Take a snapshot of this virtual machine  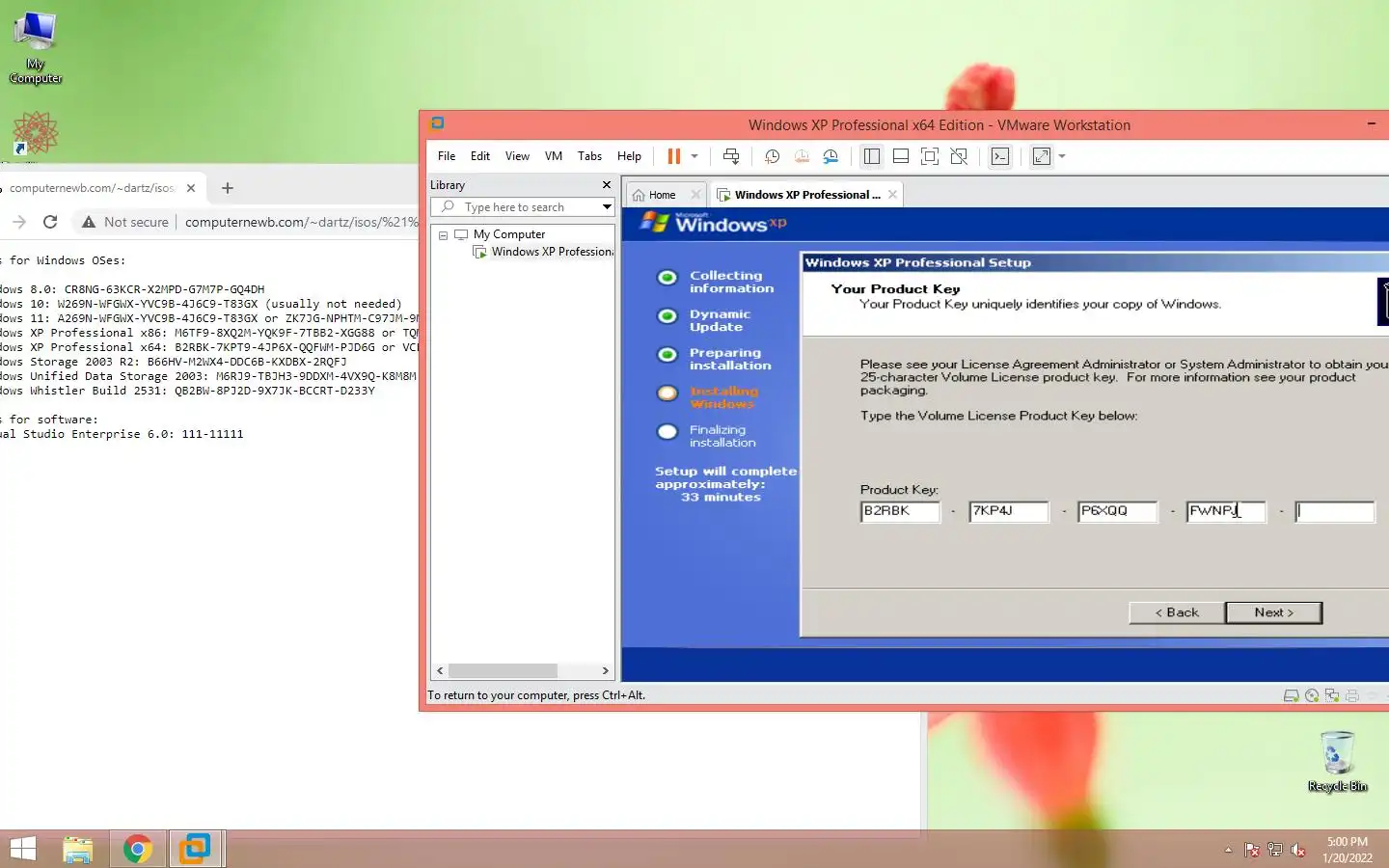[x=772, y=156]
